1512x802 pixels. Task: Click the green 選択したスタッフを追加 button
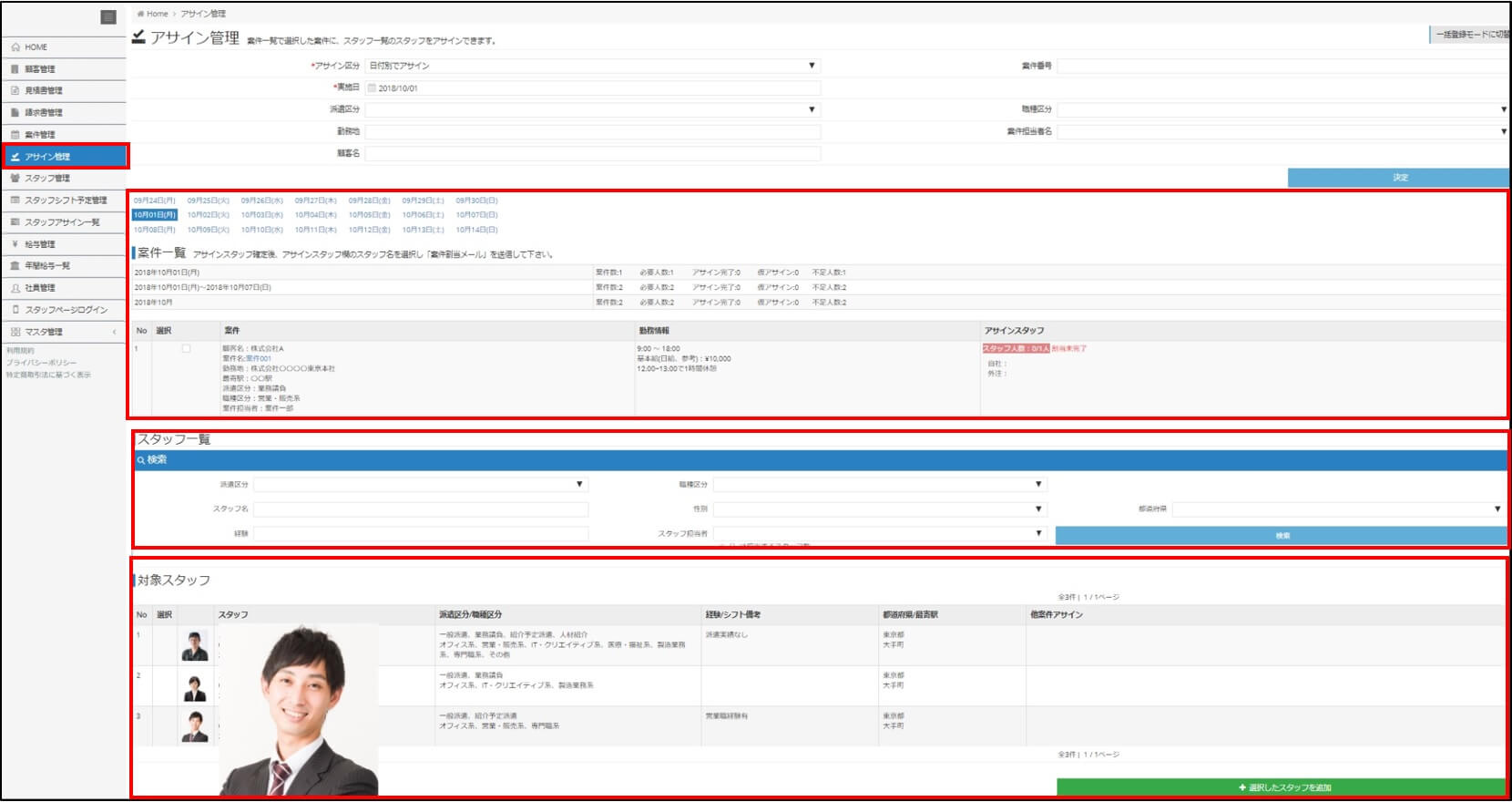click(x=1281, y=787)
